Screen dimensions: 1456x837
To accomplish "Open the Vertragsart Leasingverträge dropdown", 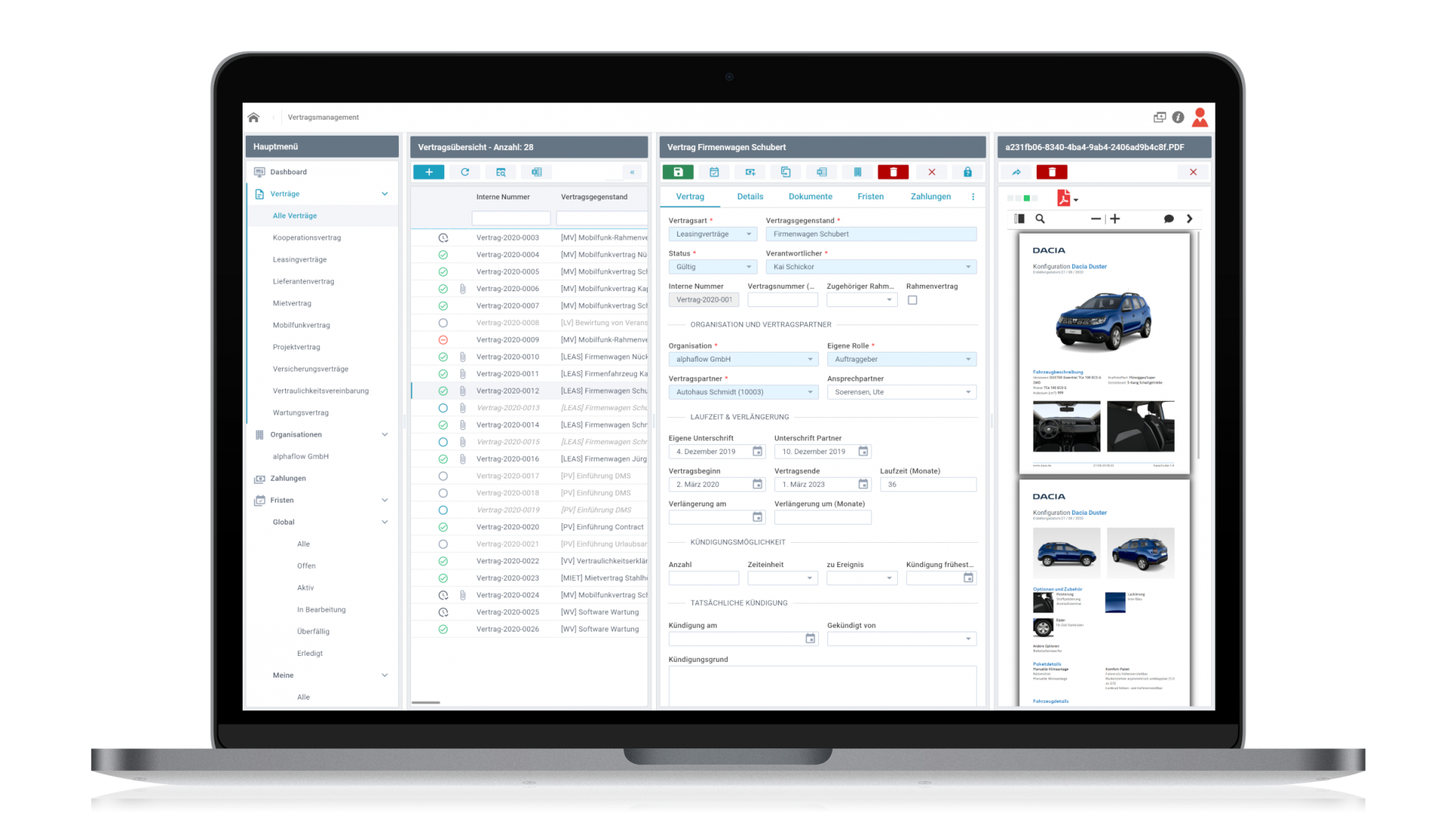I will (712, 234).
